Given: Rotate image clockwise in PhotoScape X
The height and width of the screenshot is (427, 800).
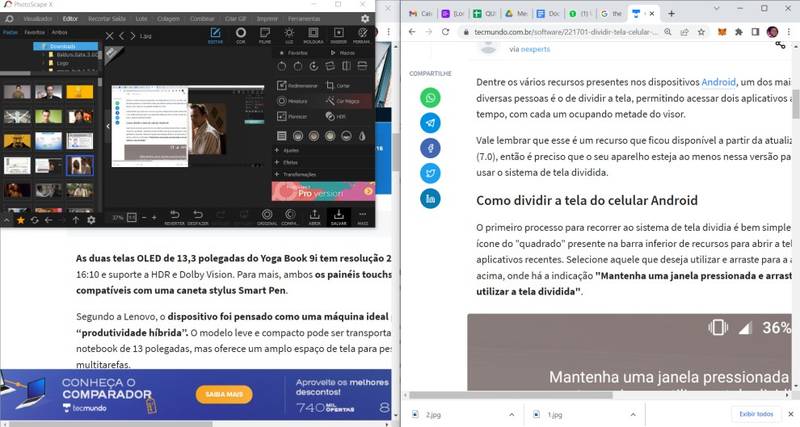Looking at the screenshot, I should 297,66.
